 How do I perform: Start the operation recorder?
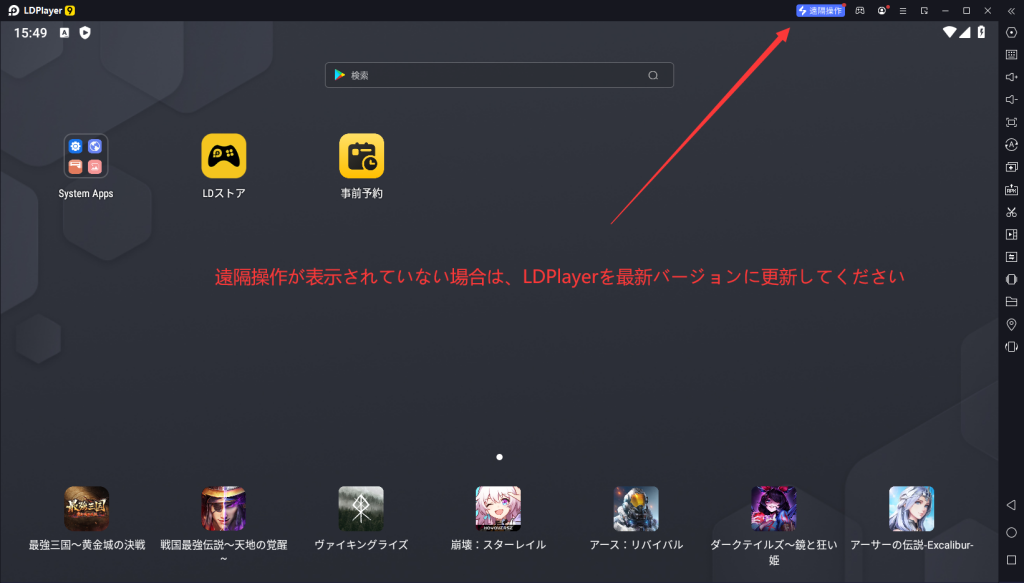1010,256
